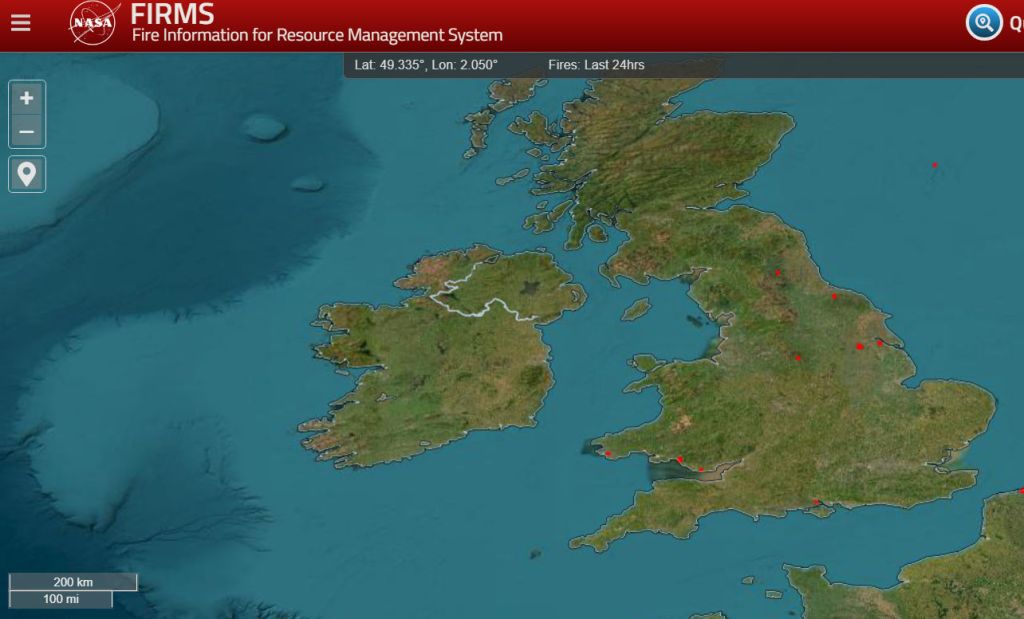Click the location pin marker button
This screenshot has width=1024, height=619.
[x=27, y=174]
